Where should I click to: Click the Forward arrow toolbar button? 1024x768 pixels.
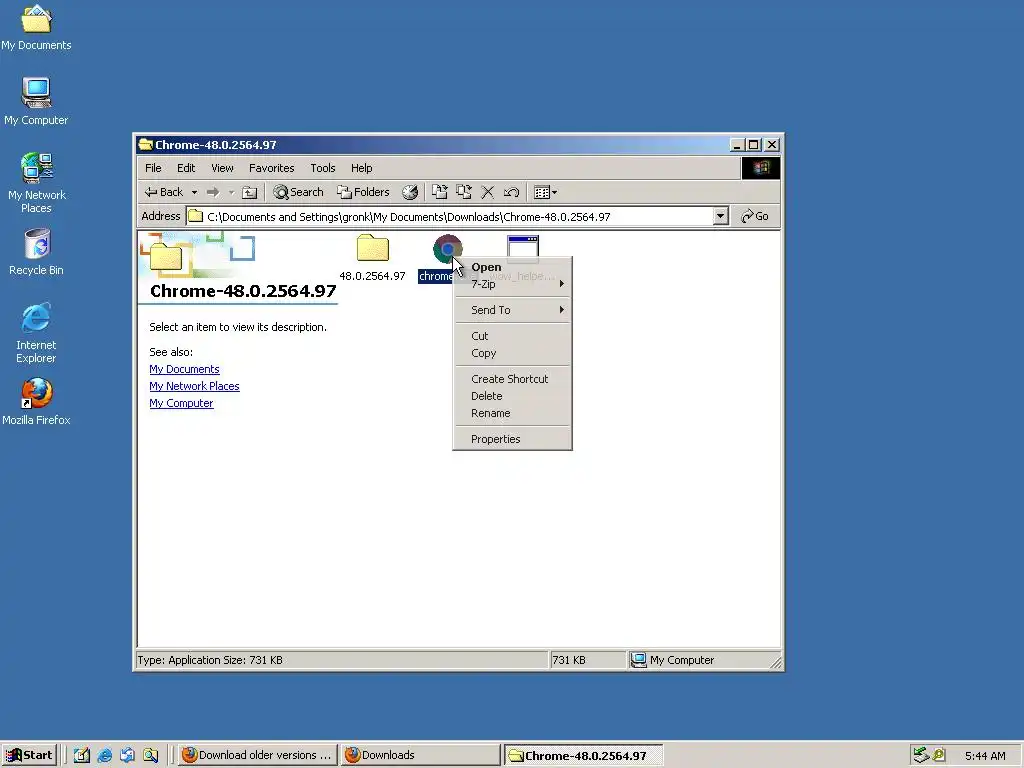tap(213, 192)
